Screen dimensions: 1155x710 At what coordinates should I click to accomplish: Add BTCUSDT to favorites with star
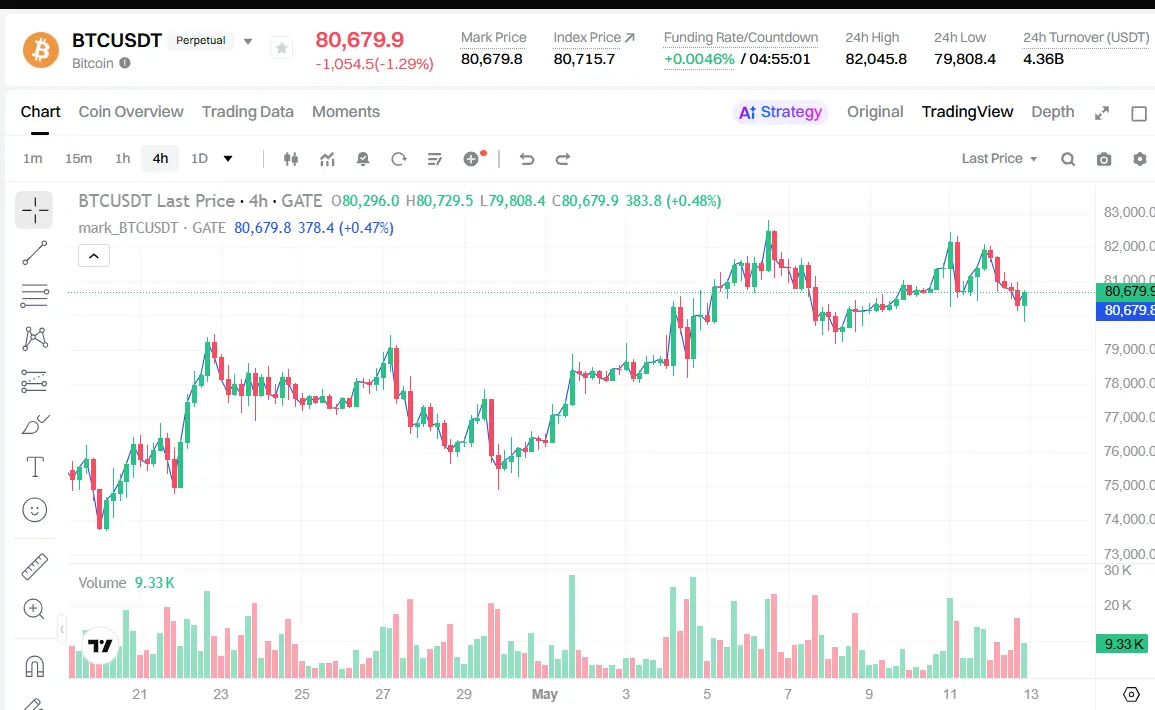pyautogui.click(x=281, y=49)
